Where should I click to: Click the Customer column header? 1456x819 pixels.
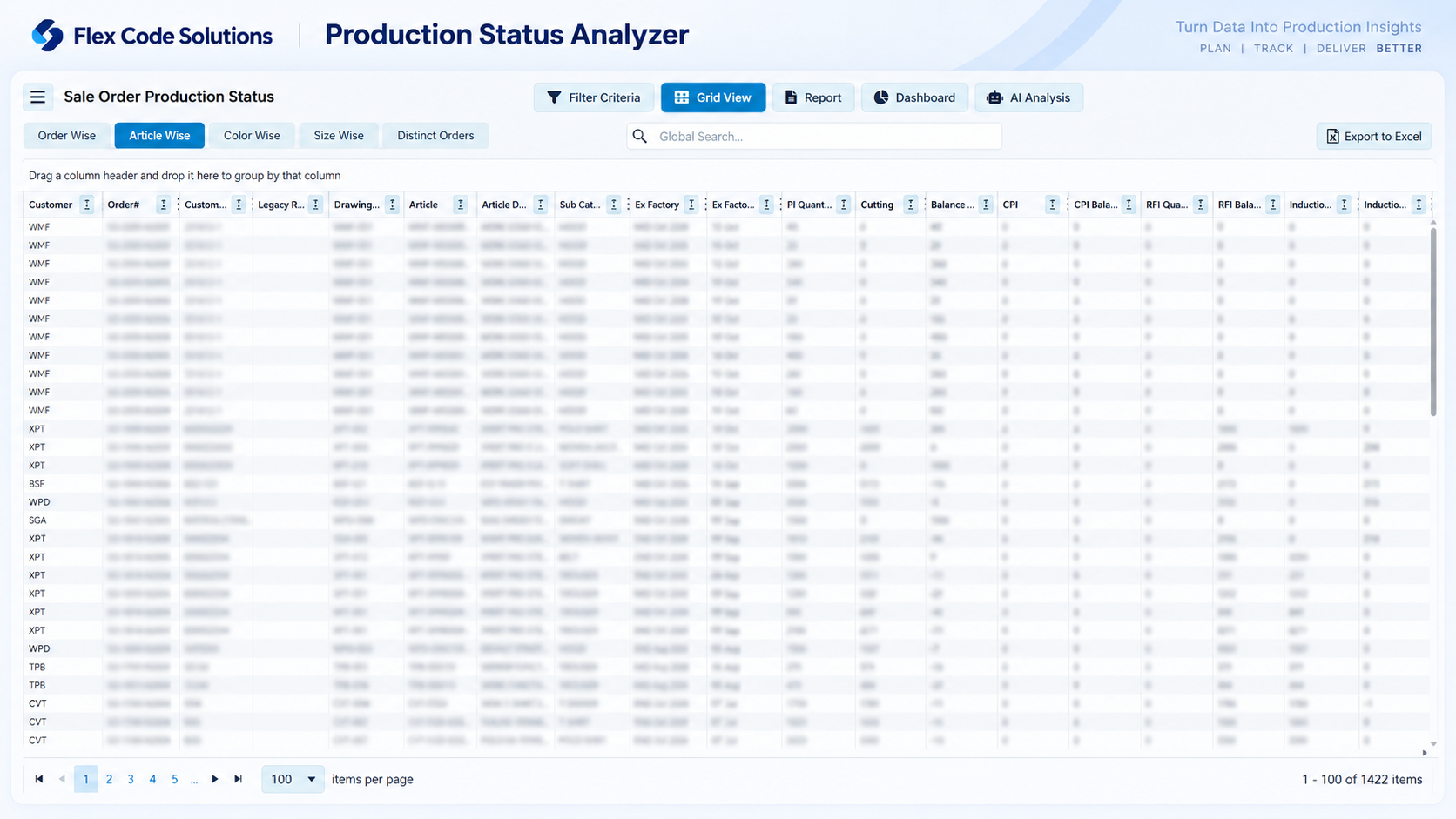(x=51, y=205)
